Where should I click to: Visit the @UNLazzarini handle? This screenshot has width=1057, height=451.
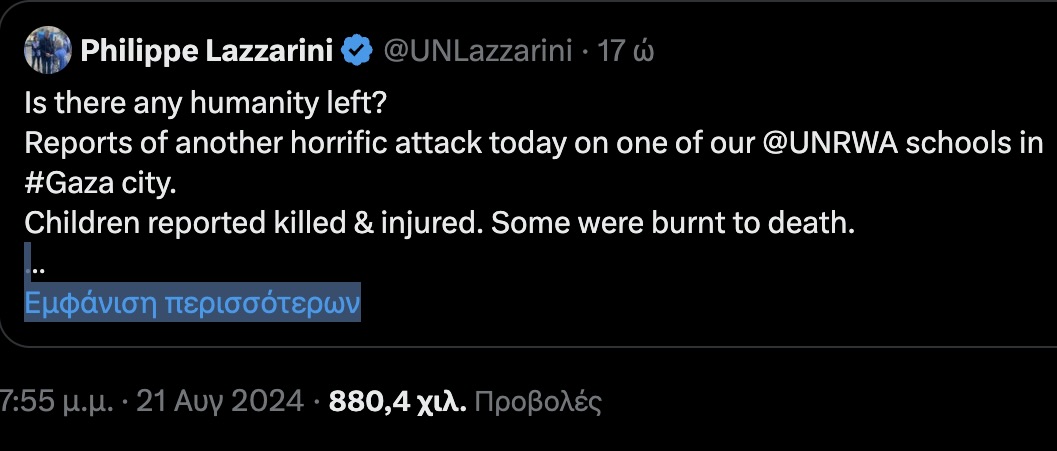click(479, 50)
